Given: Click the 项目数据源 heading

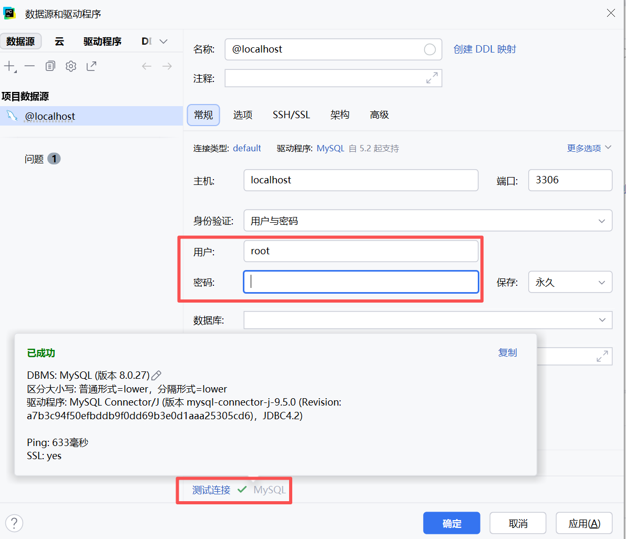Looking at the screenshot, I should click(x=25, y=96).
